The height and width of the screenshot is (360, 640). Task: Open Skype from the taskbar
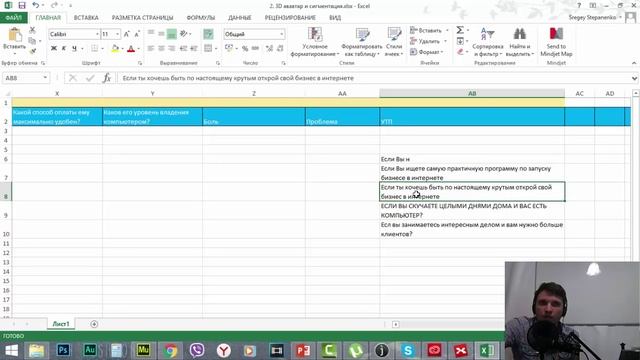click(408, 350)
